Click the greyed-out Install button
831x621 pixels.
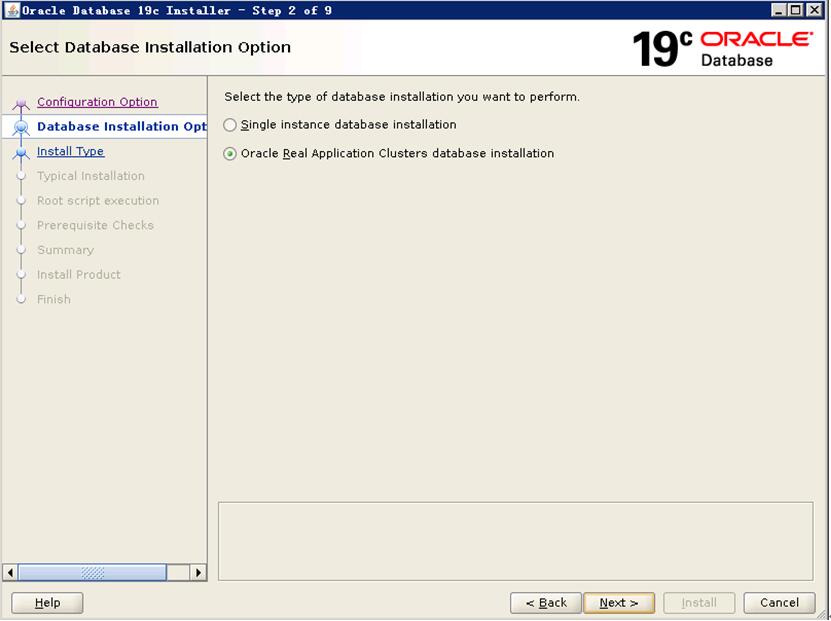tap(699, 602)
